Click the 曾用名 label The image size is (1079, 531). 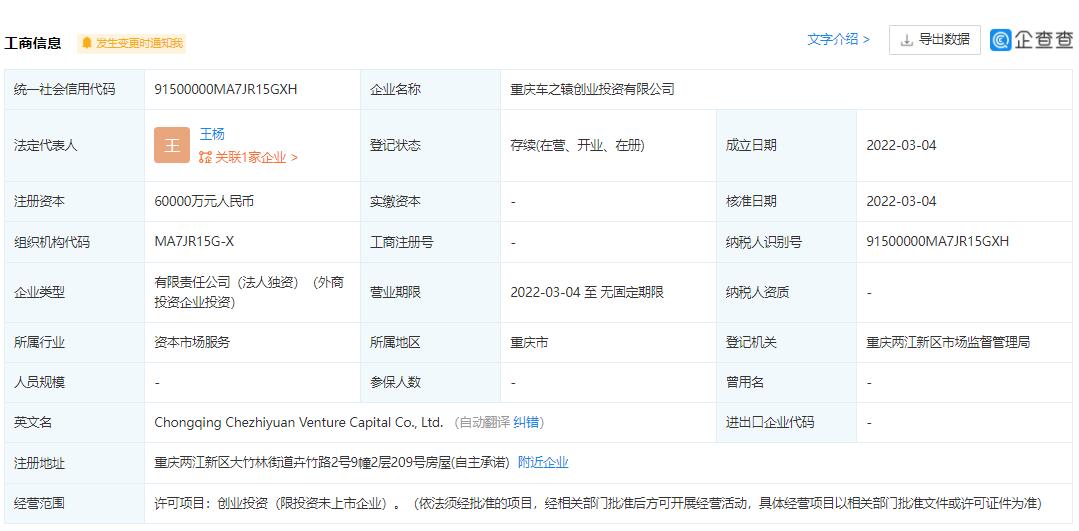point(745,382)
